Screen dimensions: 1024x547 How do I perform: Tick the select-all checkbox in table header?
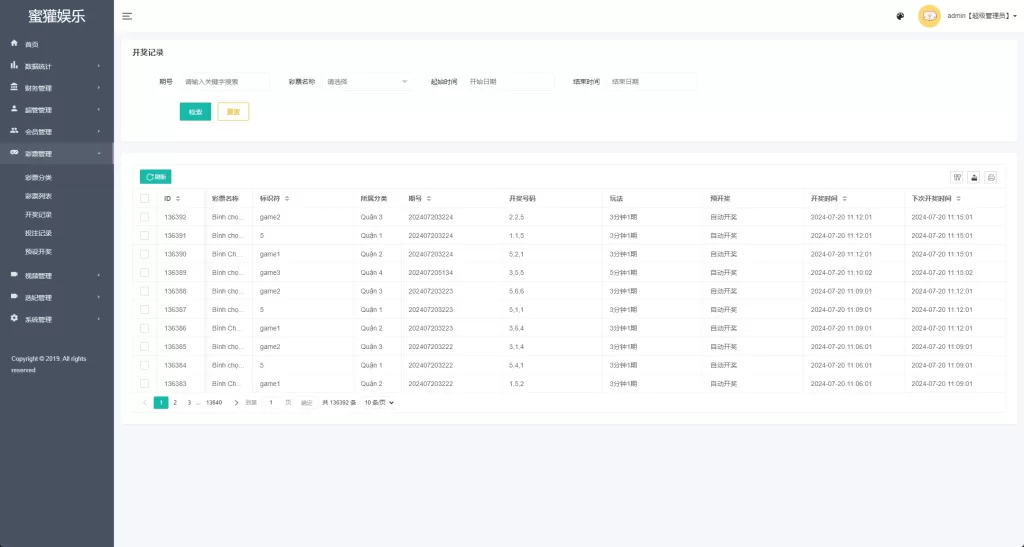click(144, 198)
